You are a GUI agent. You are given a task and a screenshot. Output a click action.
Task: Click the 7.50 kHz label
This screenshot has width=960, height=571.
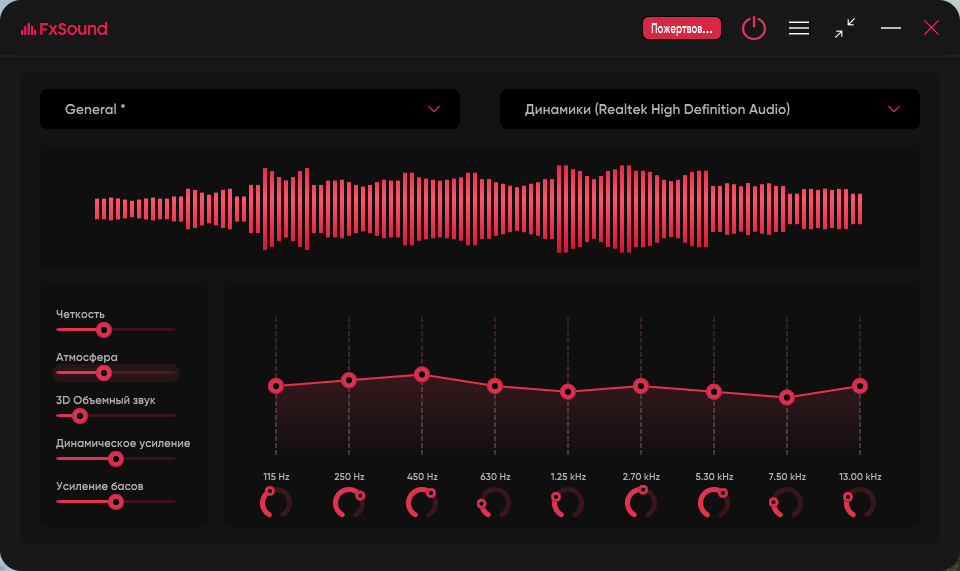[x=787, y=477]
